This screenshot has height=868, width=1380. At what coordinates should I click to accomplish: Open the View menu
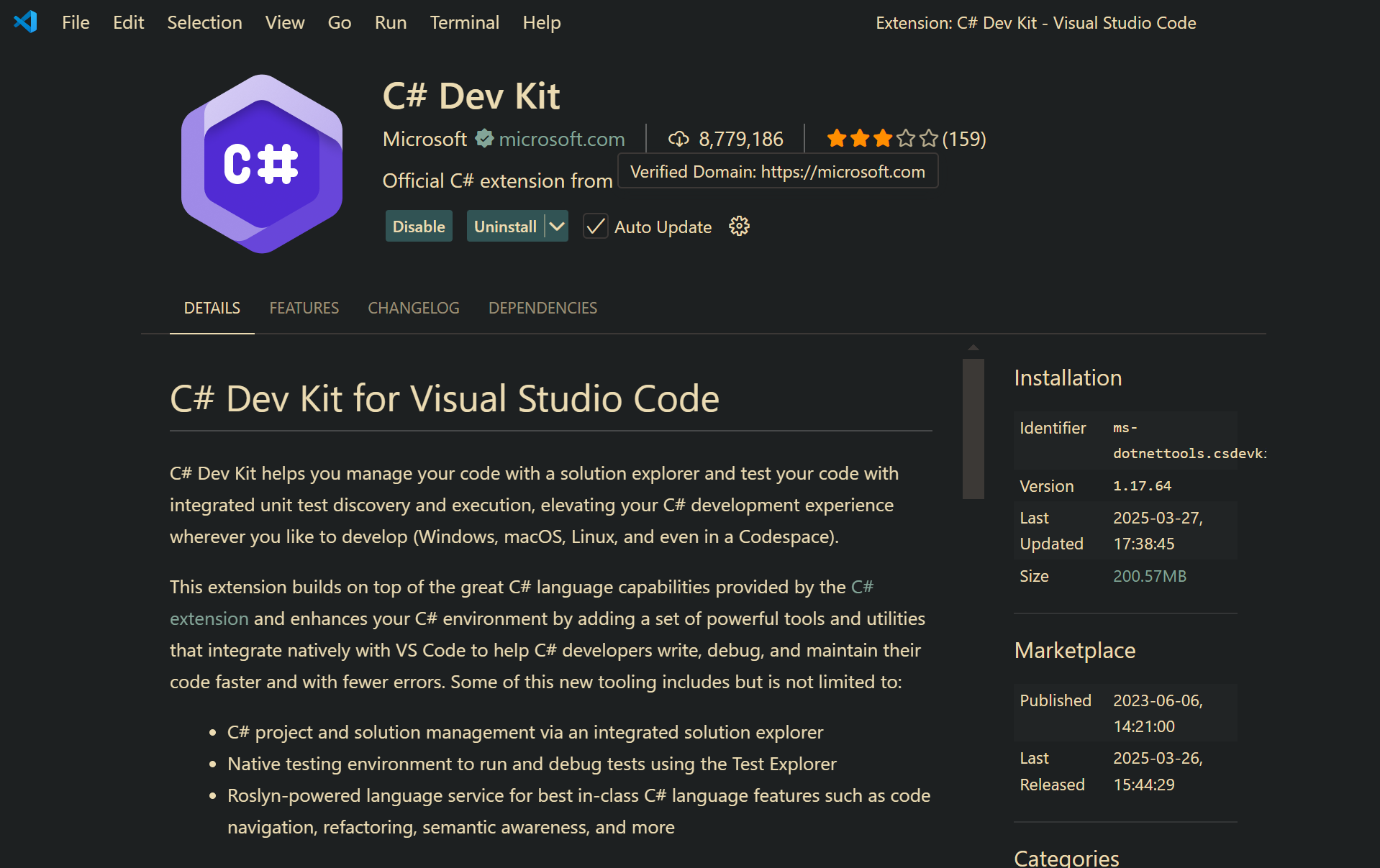click(285, 22)
